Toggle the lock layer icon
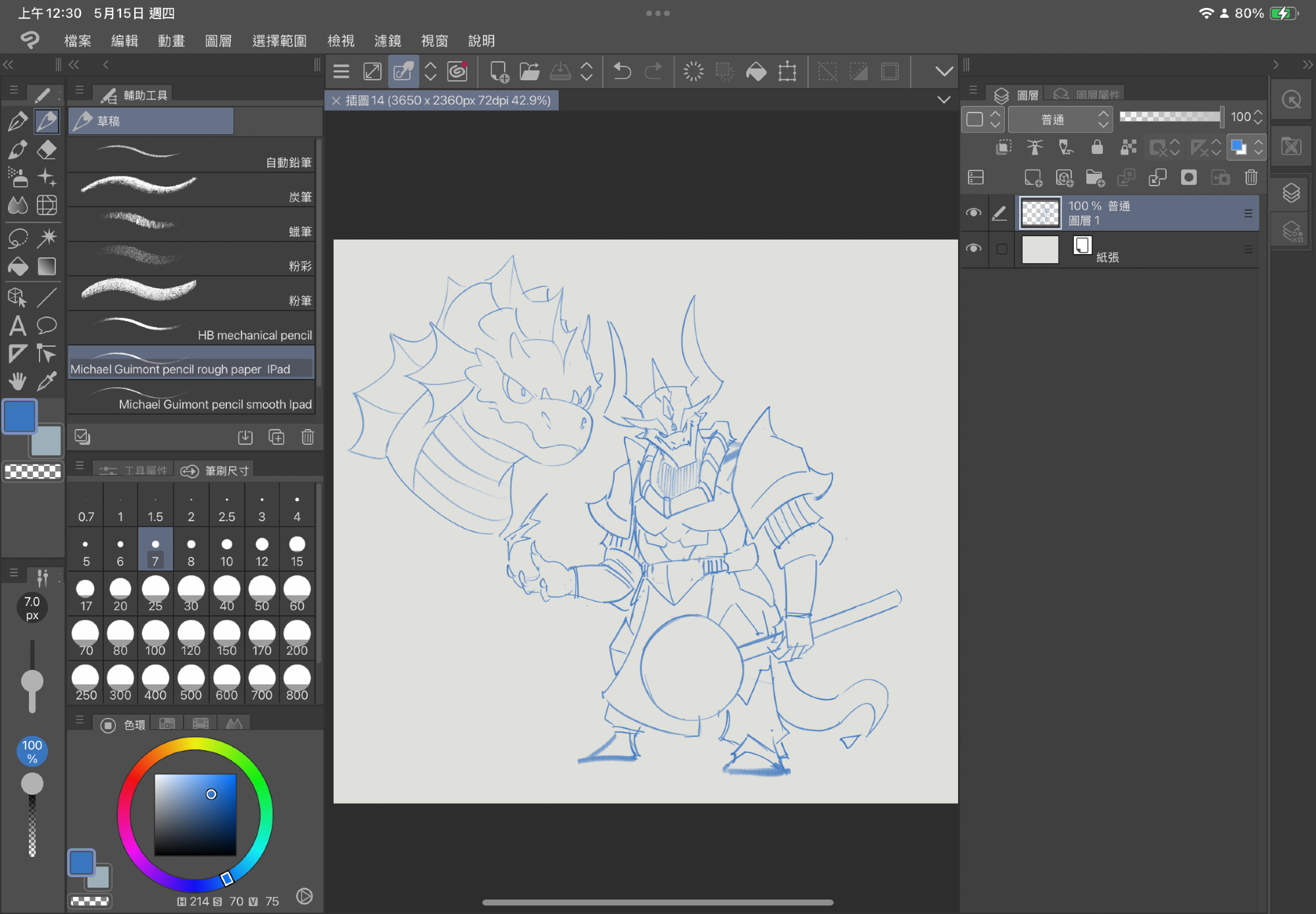The image size is (1316, 914). [x=1097, y=147]
